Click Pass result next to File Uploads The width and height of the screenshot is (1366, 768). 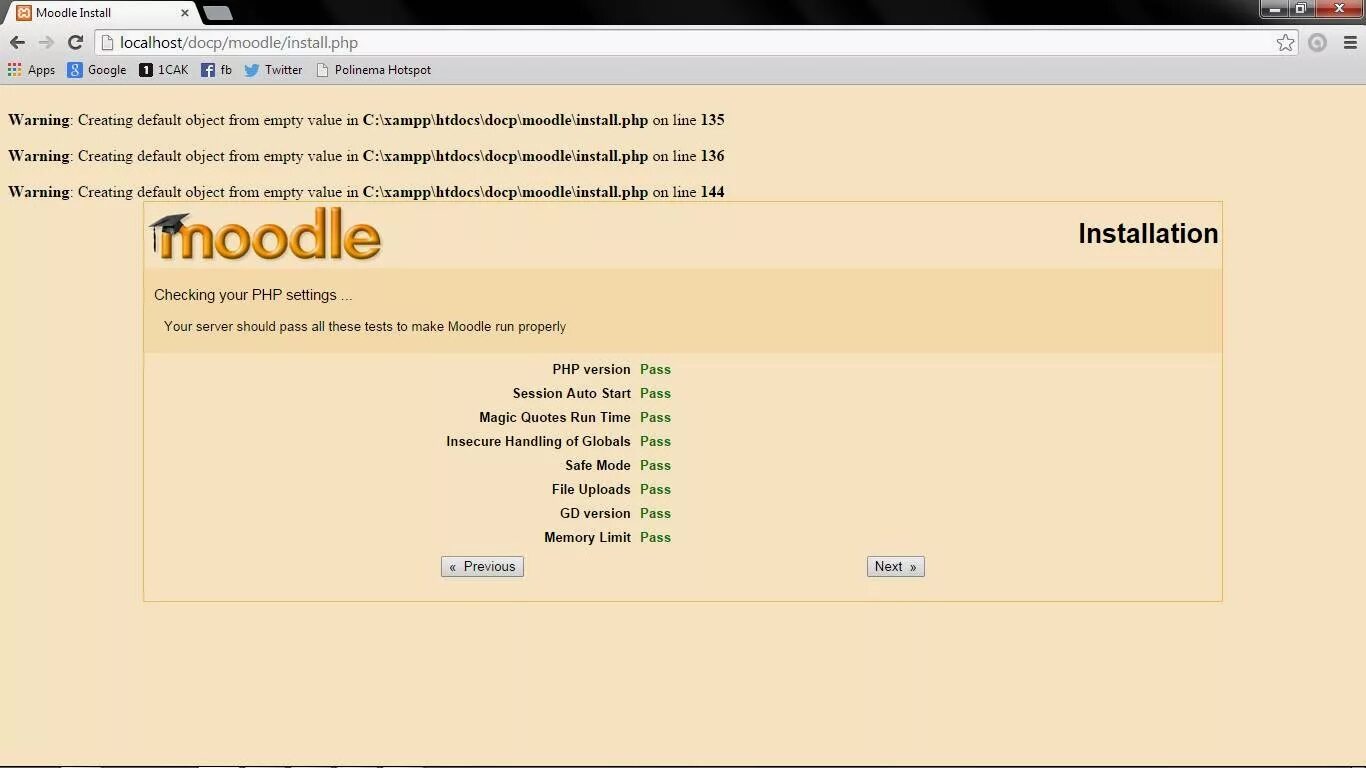coord(655,489)
